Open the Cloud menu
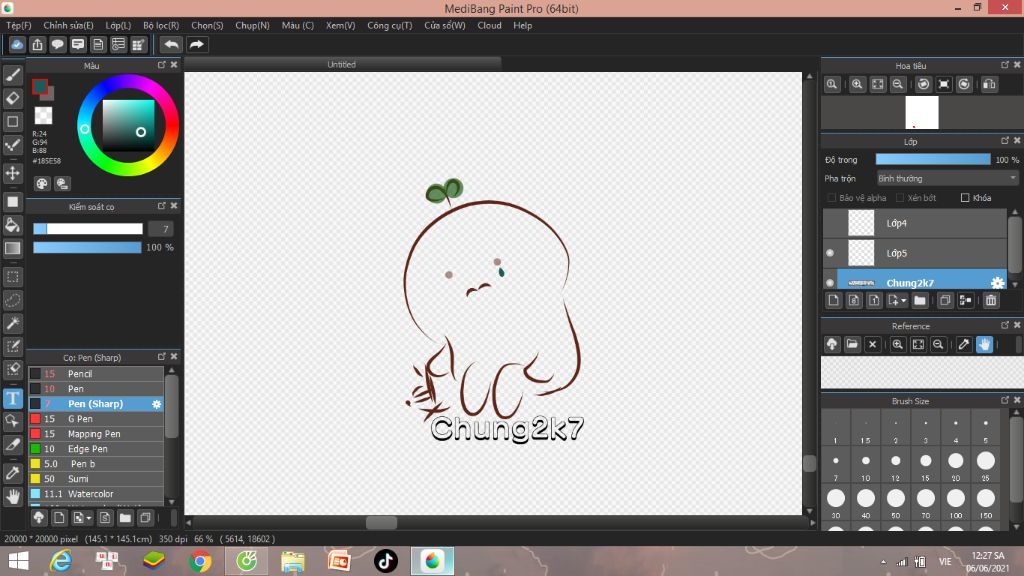The width and height of the screenshot is (1024, 576). point(489,25)
